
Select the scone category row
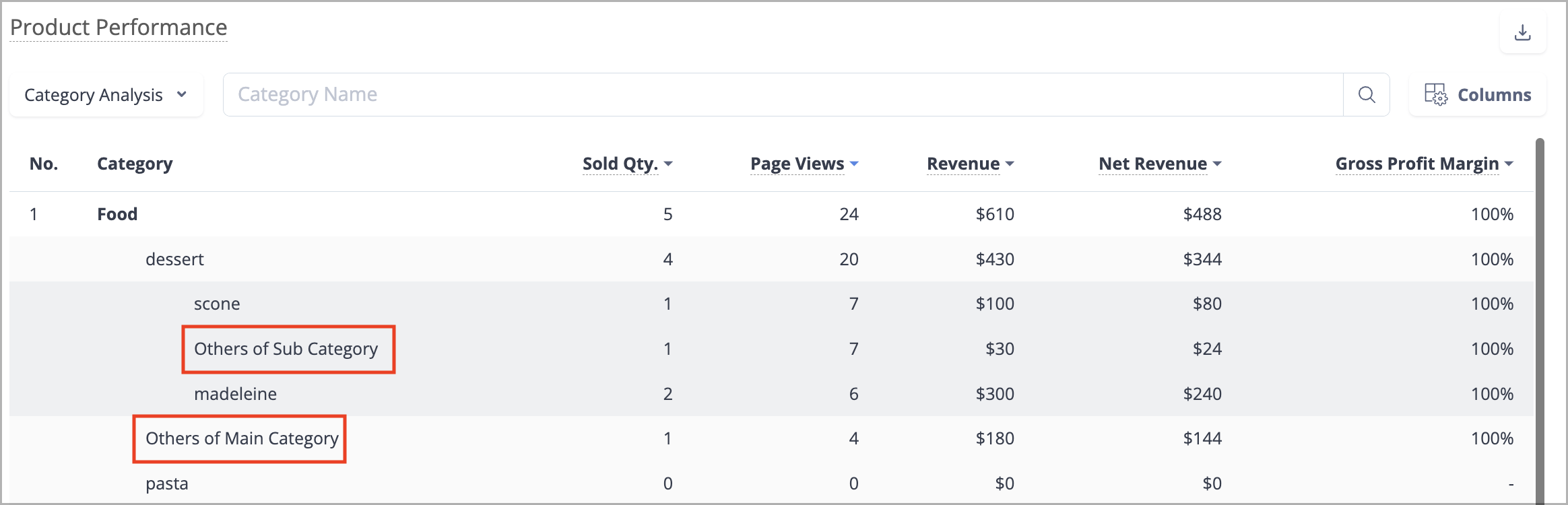771,304
